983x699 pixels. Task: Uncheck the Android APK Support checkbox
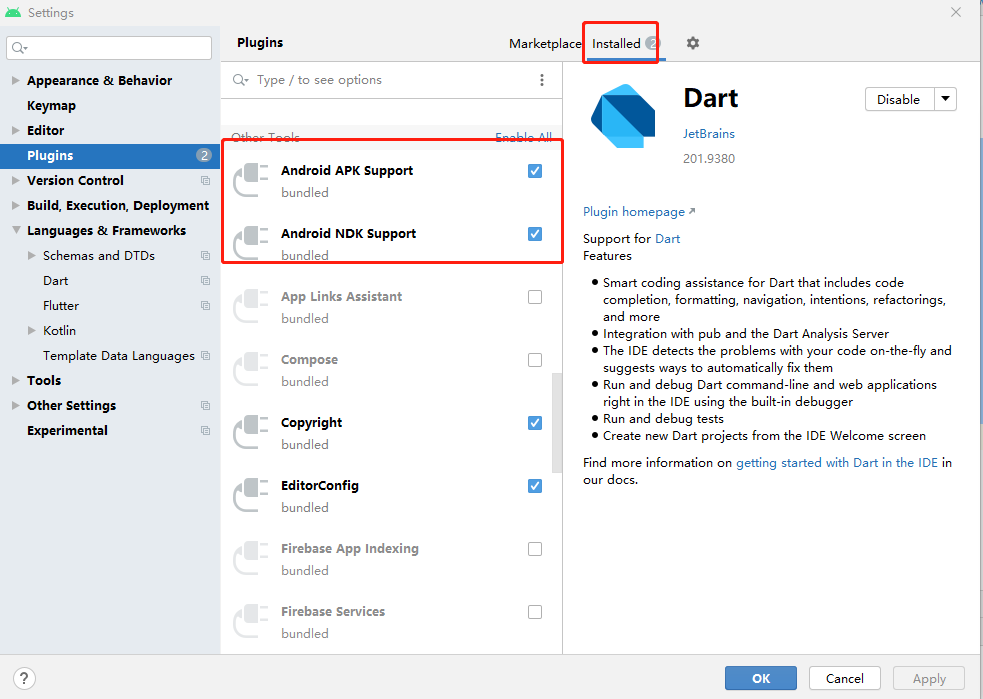click(535, 171)
